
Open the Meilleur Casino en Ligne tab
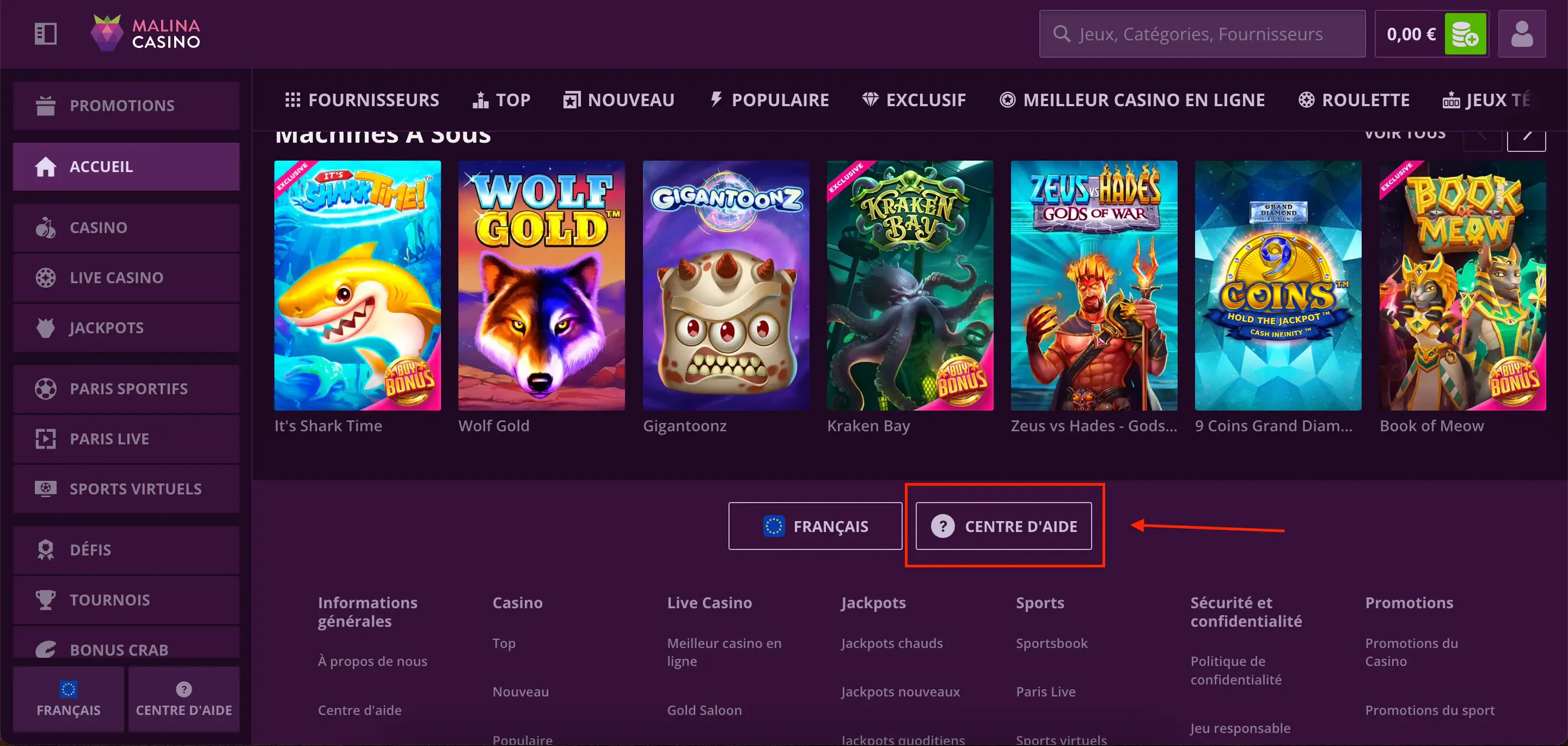(1132, 100)
